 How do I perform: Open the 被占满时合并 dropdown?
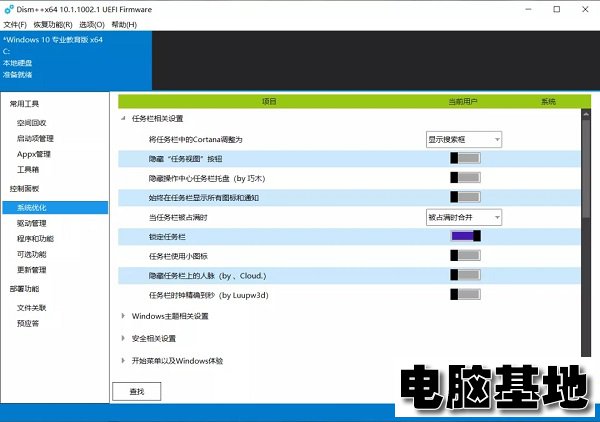click(x=464, y=217)
